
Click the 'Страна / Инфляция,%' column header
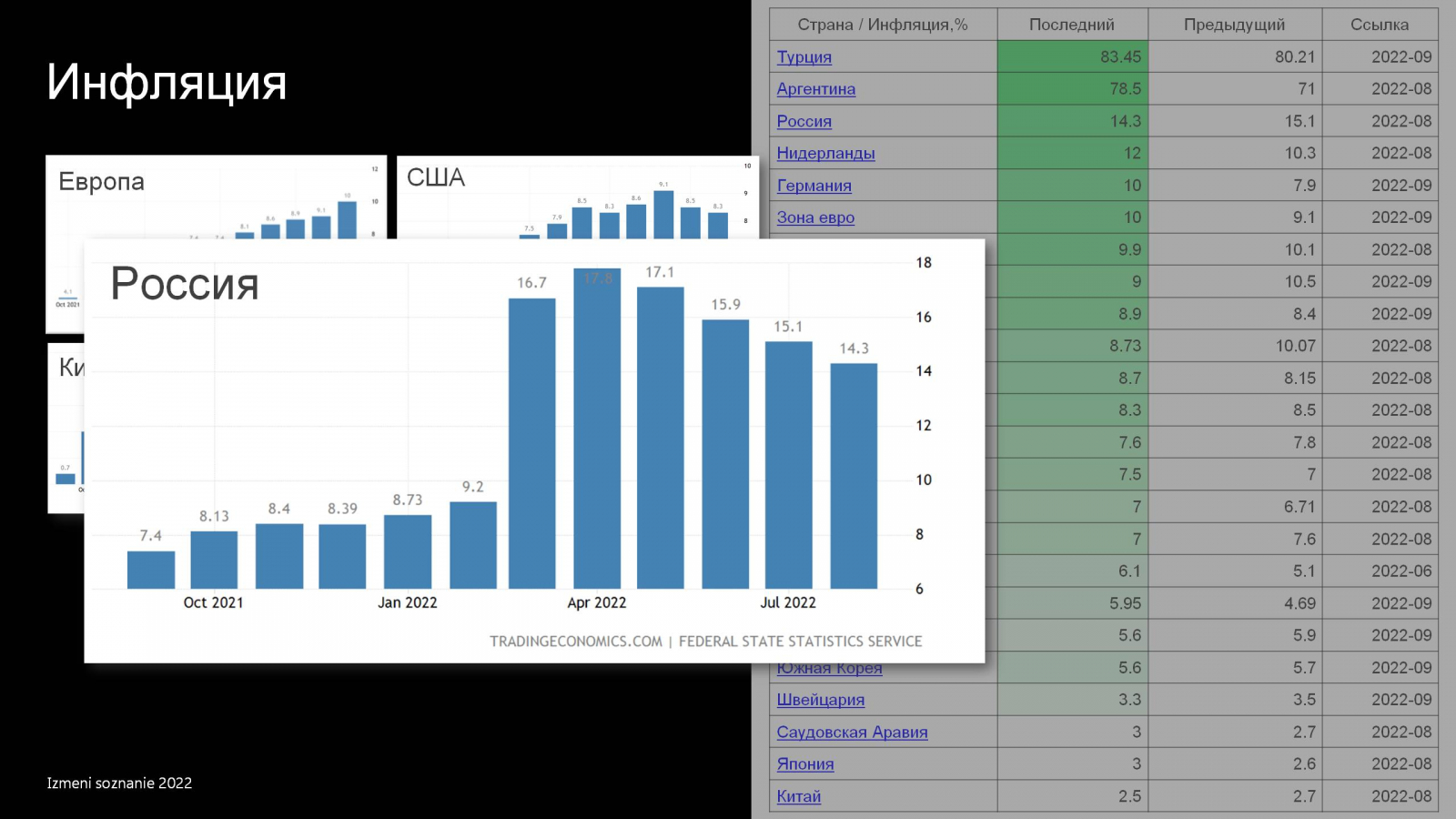[x=883, y=25]
